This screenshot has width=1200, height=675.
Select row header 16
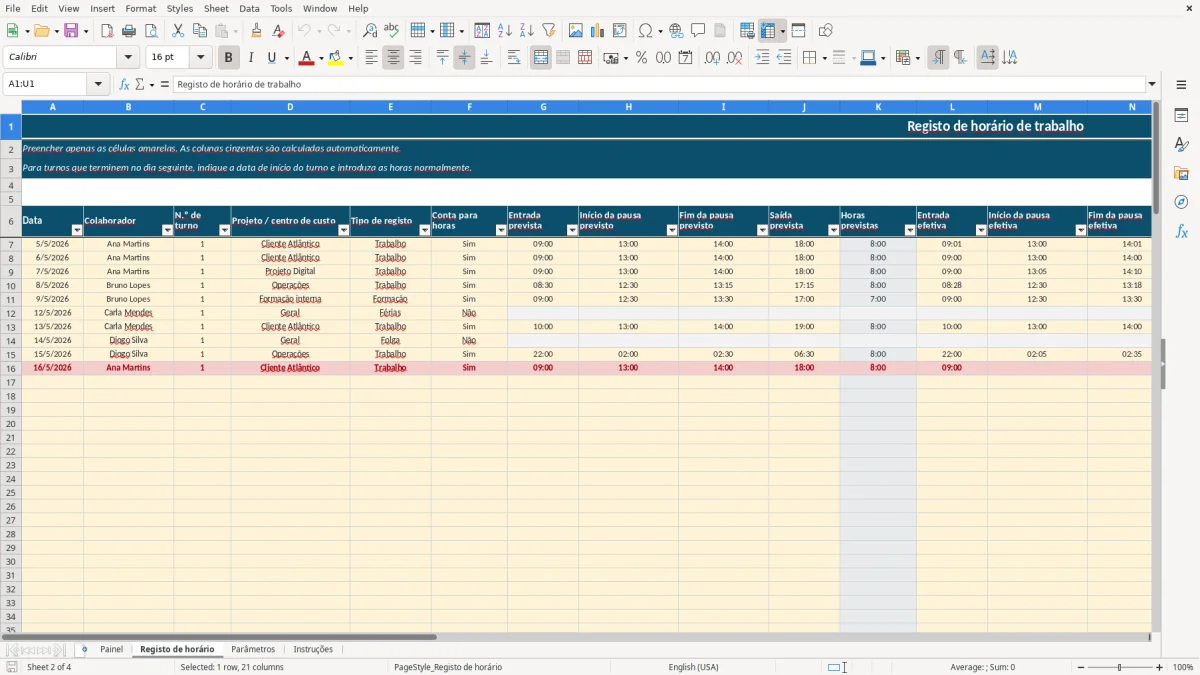tap(11, 368)
